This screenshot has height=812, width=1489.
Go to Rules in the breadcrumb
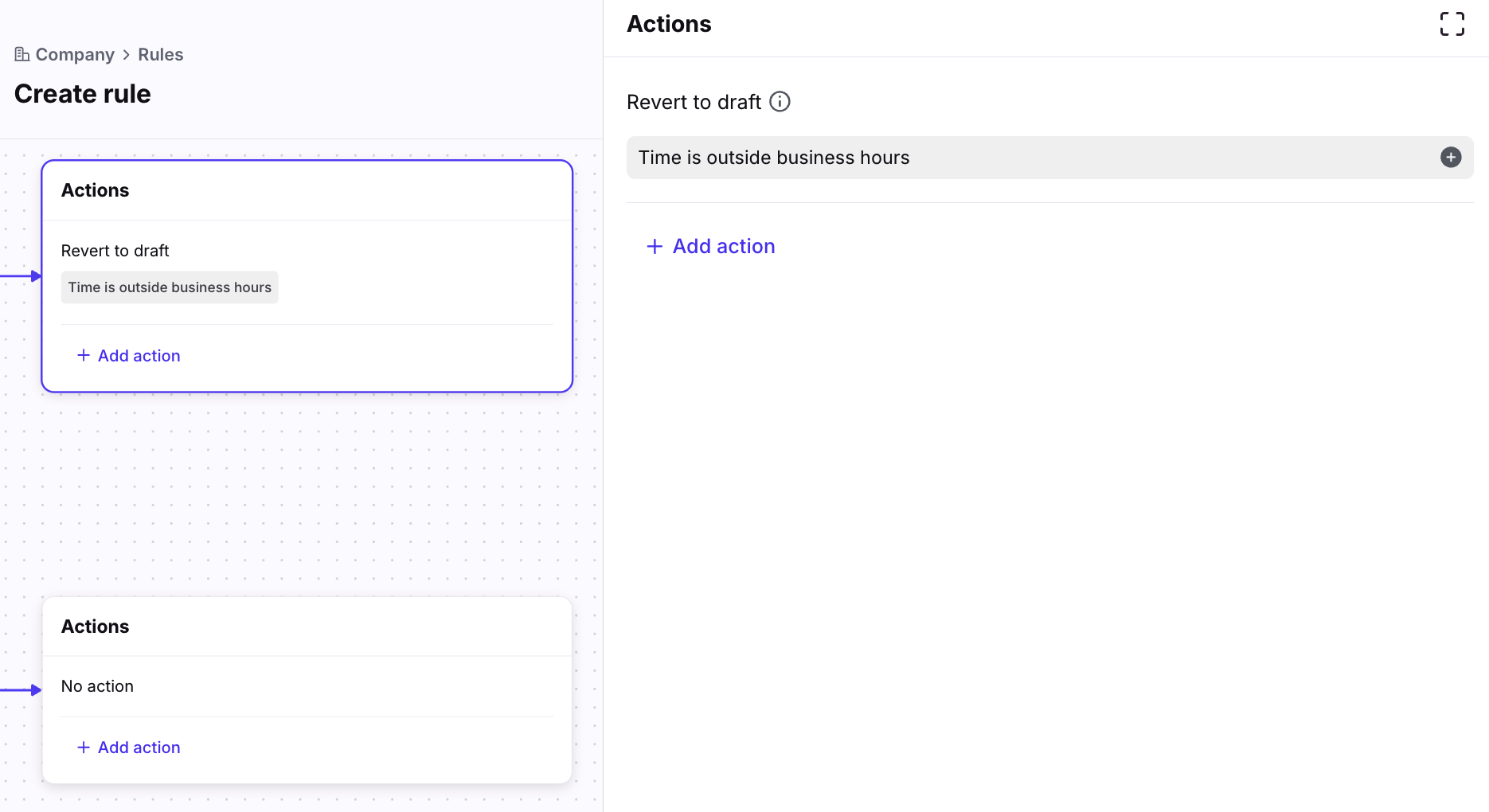(x=160, y=55)
